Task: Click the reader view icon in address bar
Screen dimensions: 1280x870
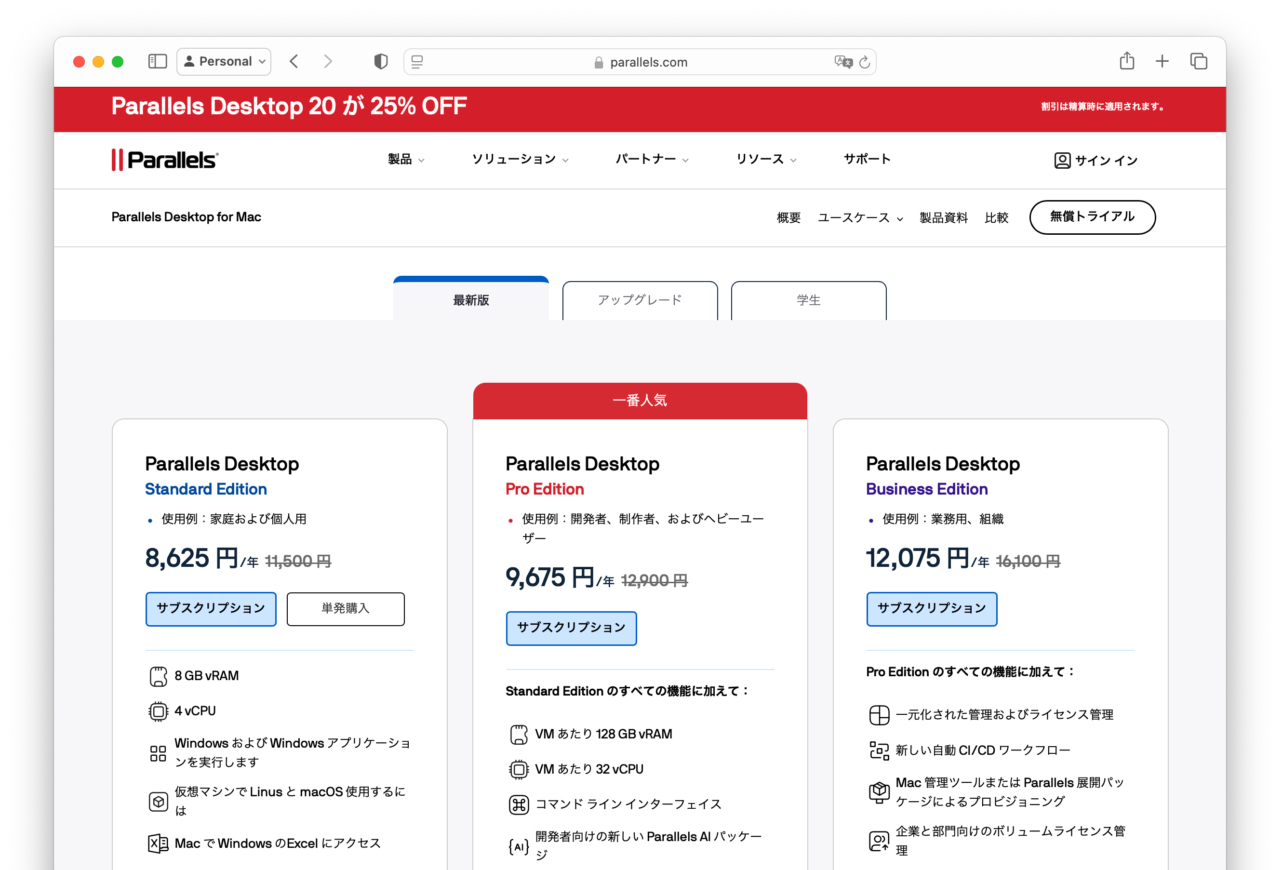Action: [418, 61]
